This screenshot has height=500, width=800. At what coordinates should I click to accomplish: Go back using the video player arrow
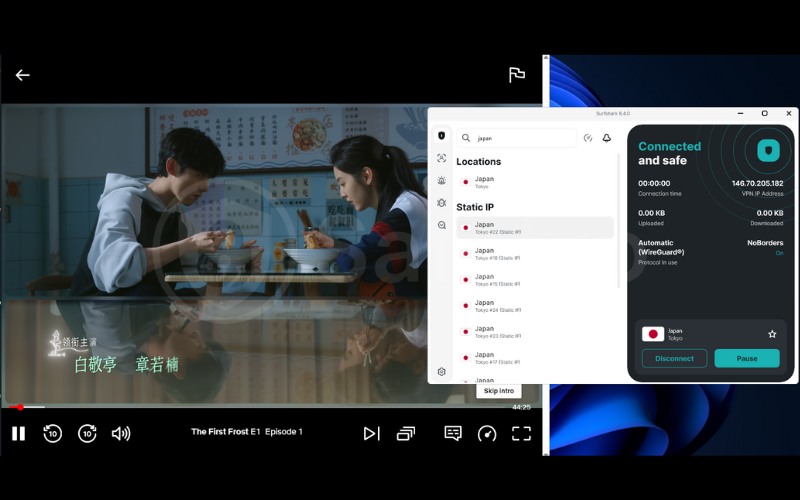(x=22, y=75)
